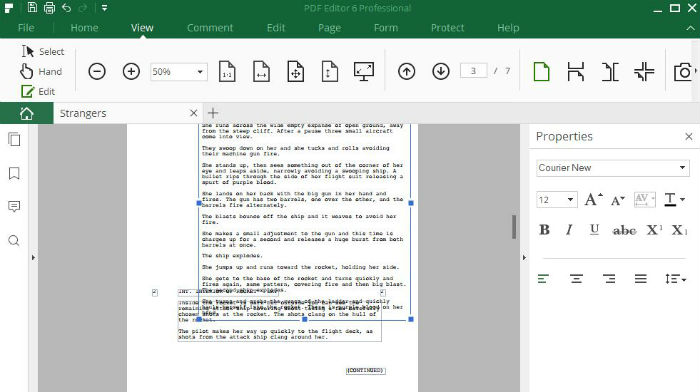Toggle bold formatting
Viewport: 700px width, 392px height.
tap(544, 229)
